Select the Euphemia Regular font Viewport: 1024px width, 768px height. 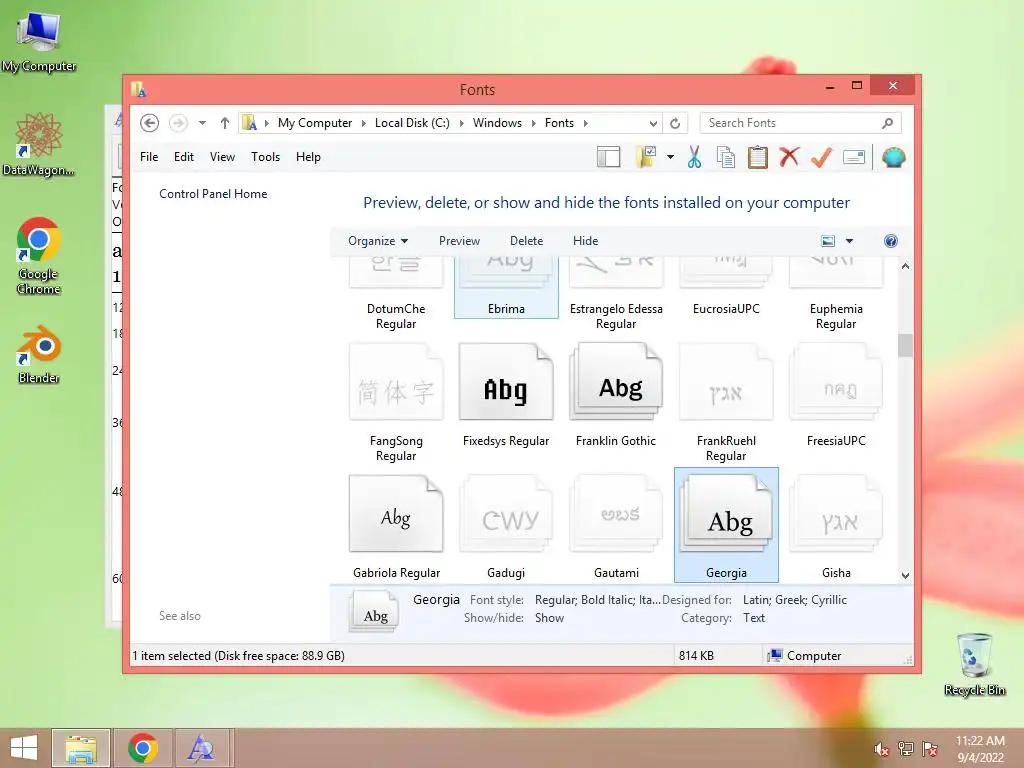836,293
